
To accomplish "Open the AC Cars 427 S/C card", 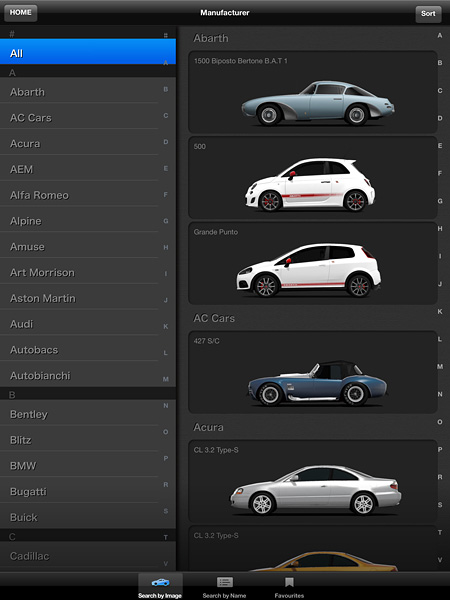I will [x=313, y=372].
